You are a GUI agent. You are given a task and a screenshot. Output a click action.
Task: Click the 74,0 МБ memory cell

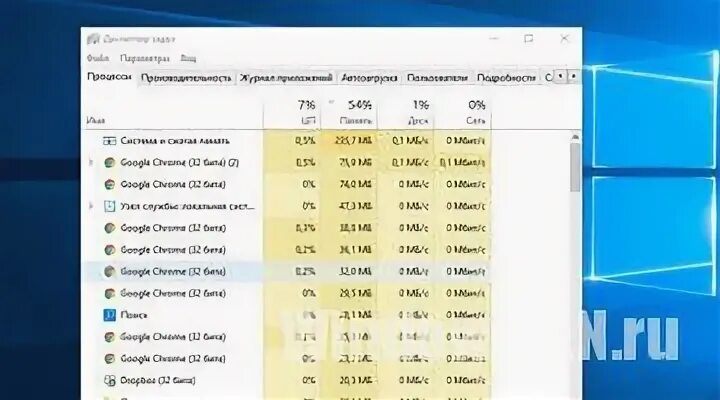356,184
